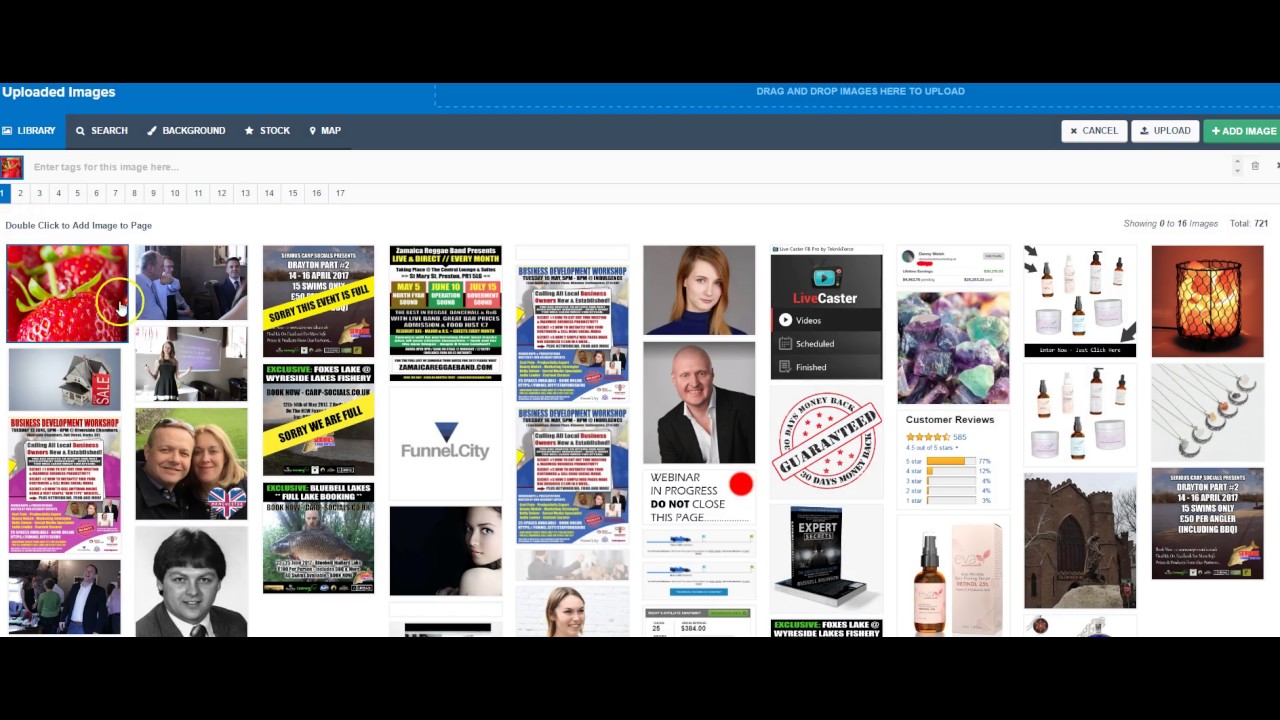
Task: Select the house with SALE sign thumbnail
Action: pyautogui.click(x=65, y=380)
